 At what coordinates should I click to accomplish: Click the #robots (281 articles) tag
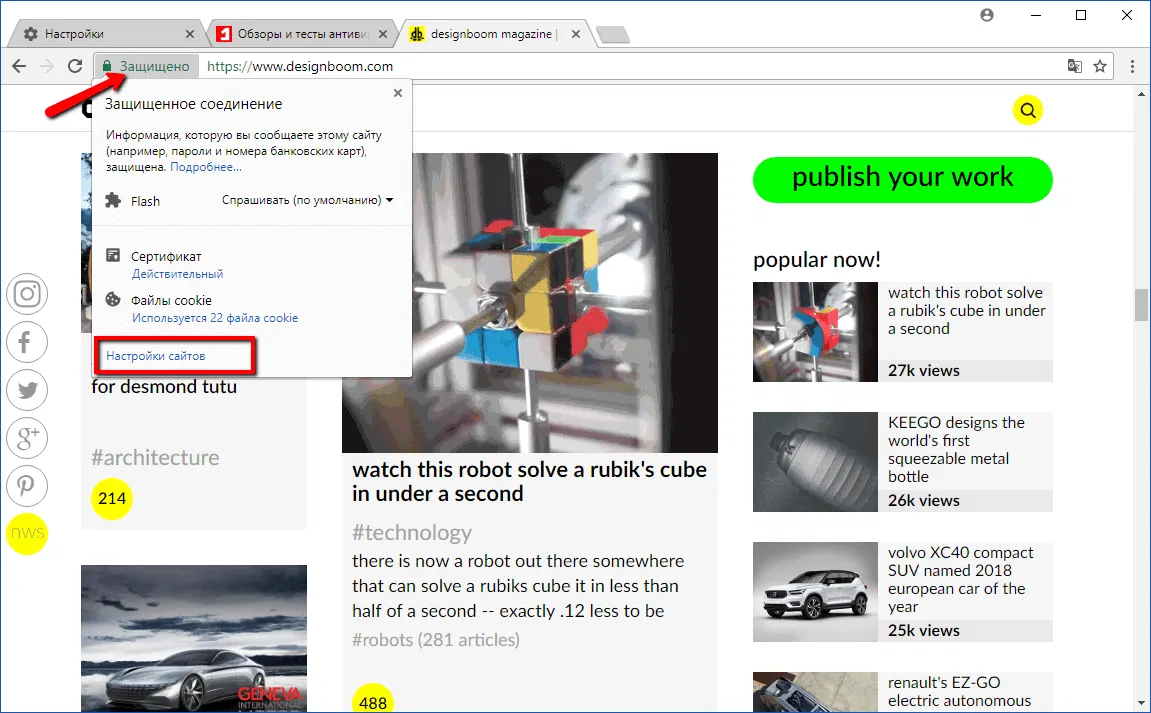[436, 640]
